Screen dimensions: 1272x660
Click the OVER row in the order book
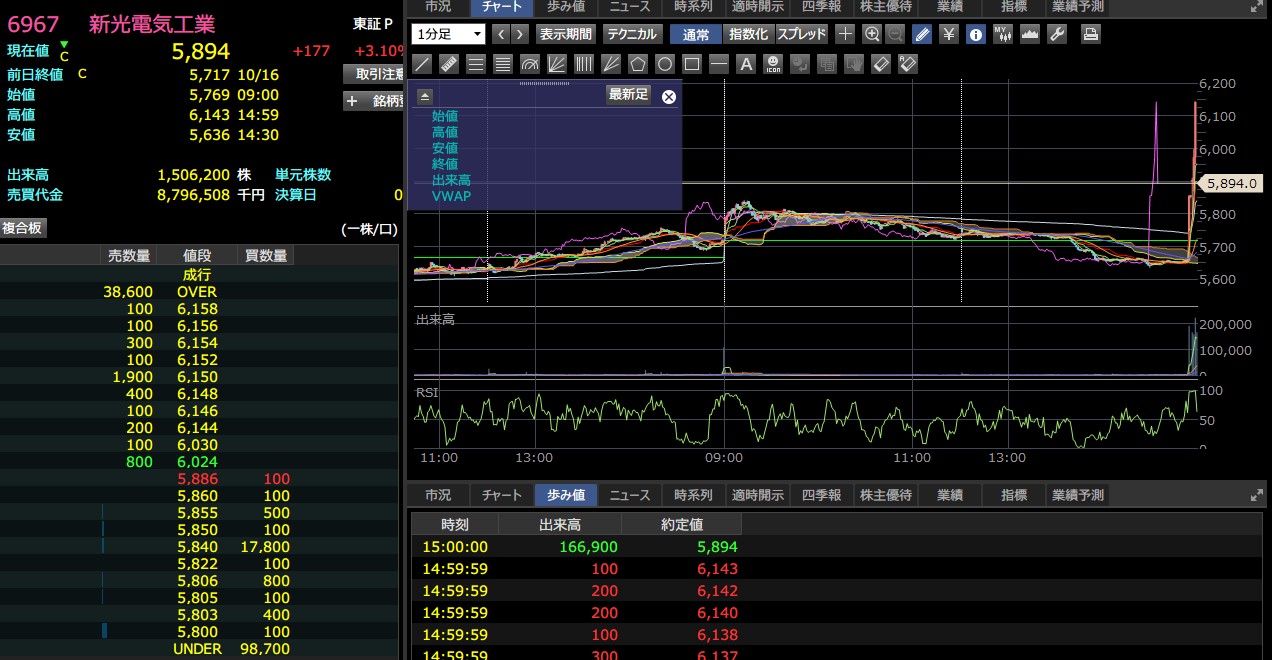198,292
